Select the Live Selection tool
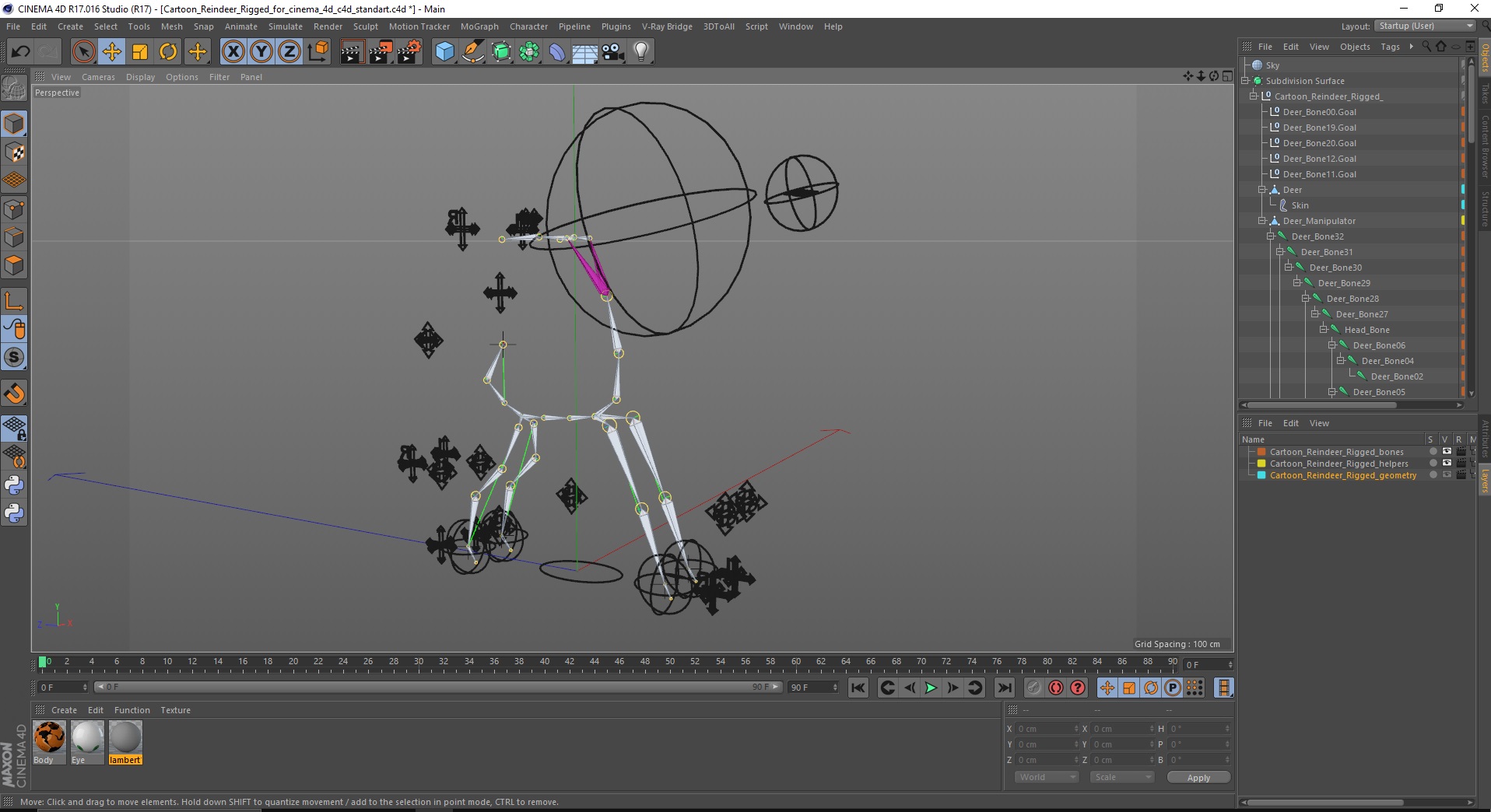The height and width of the screenshot is (812, 1491). coord(83,52)
